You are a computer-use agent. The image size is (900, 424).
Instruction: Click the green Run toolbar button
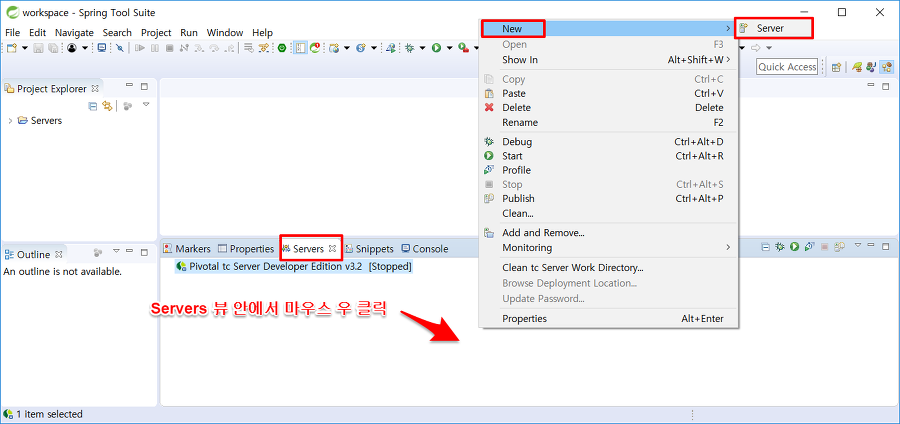tap(436, 48)
